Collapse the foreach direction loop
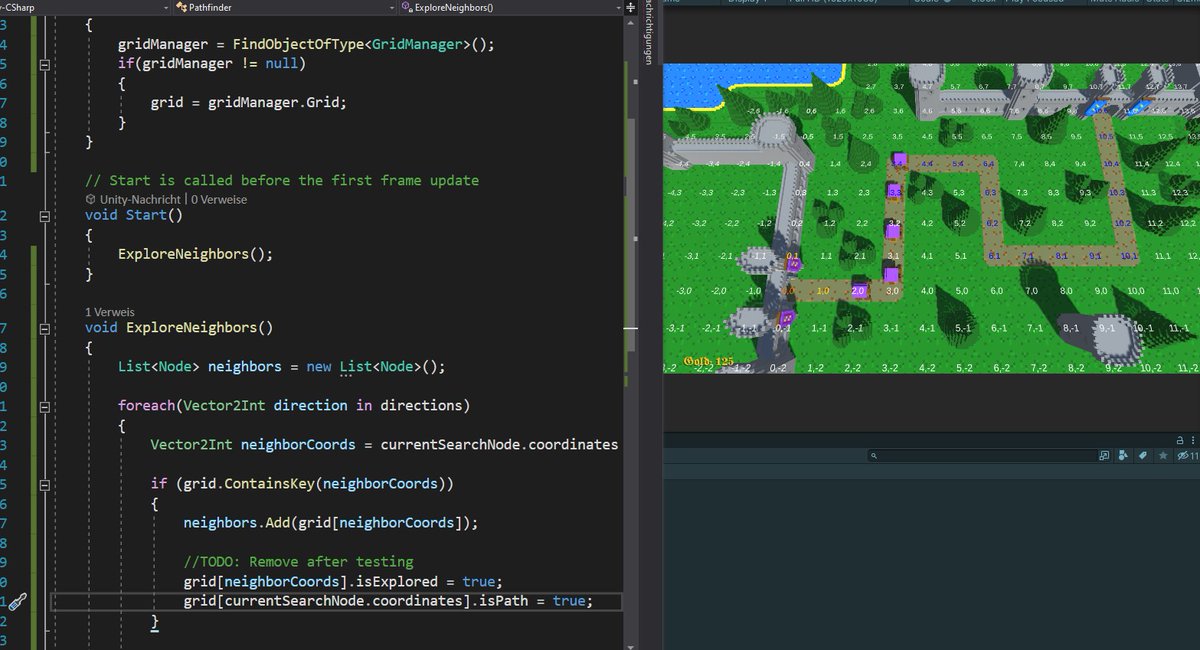 pyautogui.click(x=43, y=406)
